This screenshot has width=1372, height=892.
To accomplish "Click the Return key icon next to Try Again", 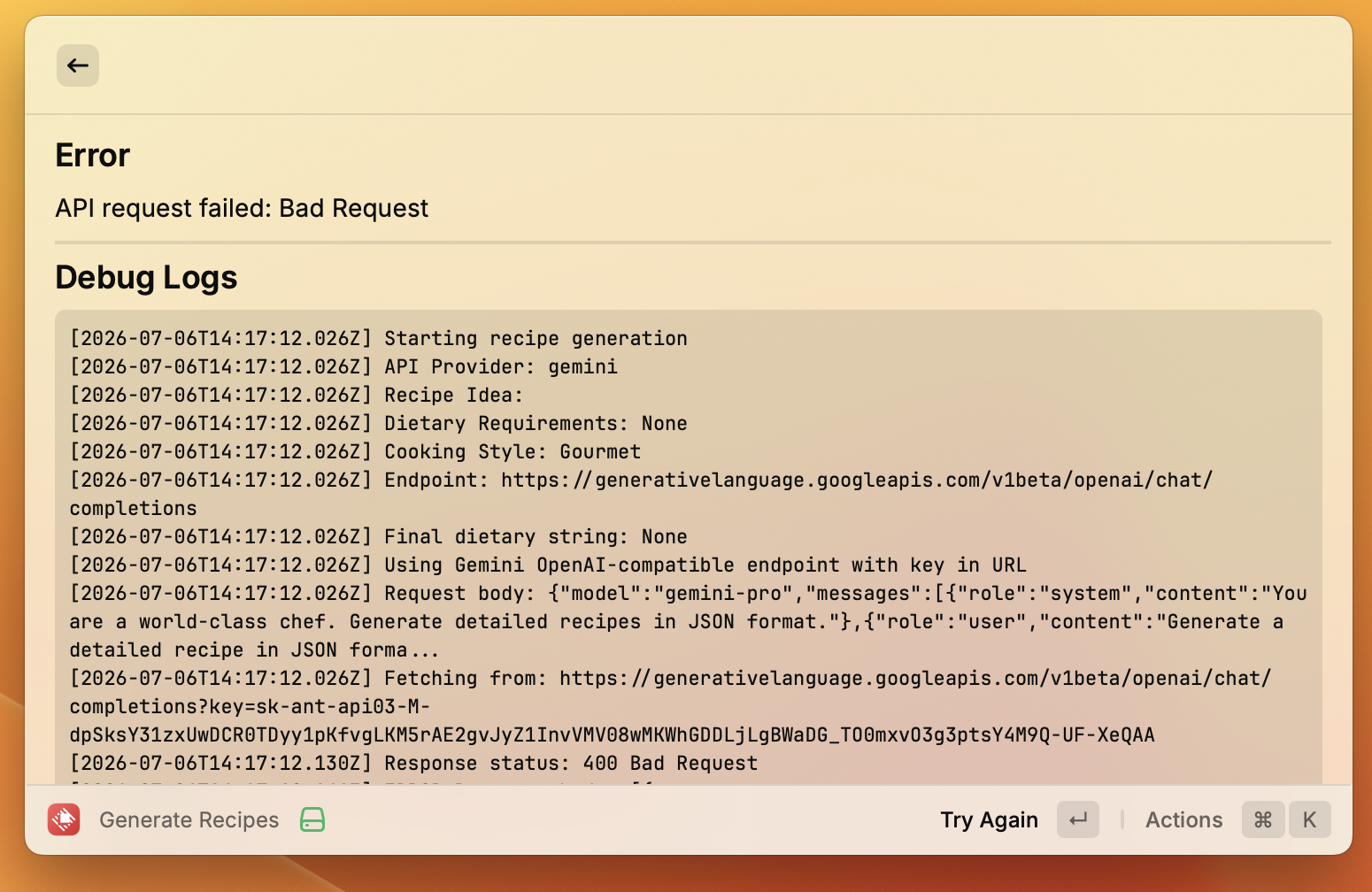I will pos(1078,820).
